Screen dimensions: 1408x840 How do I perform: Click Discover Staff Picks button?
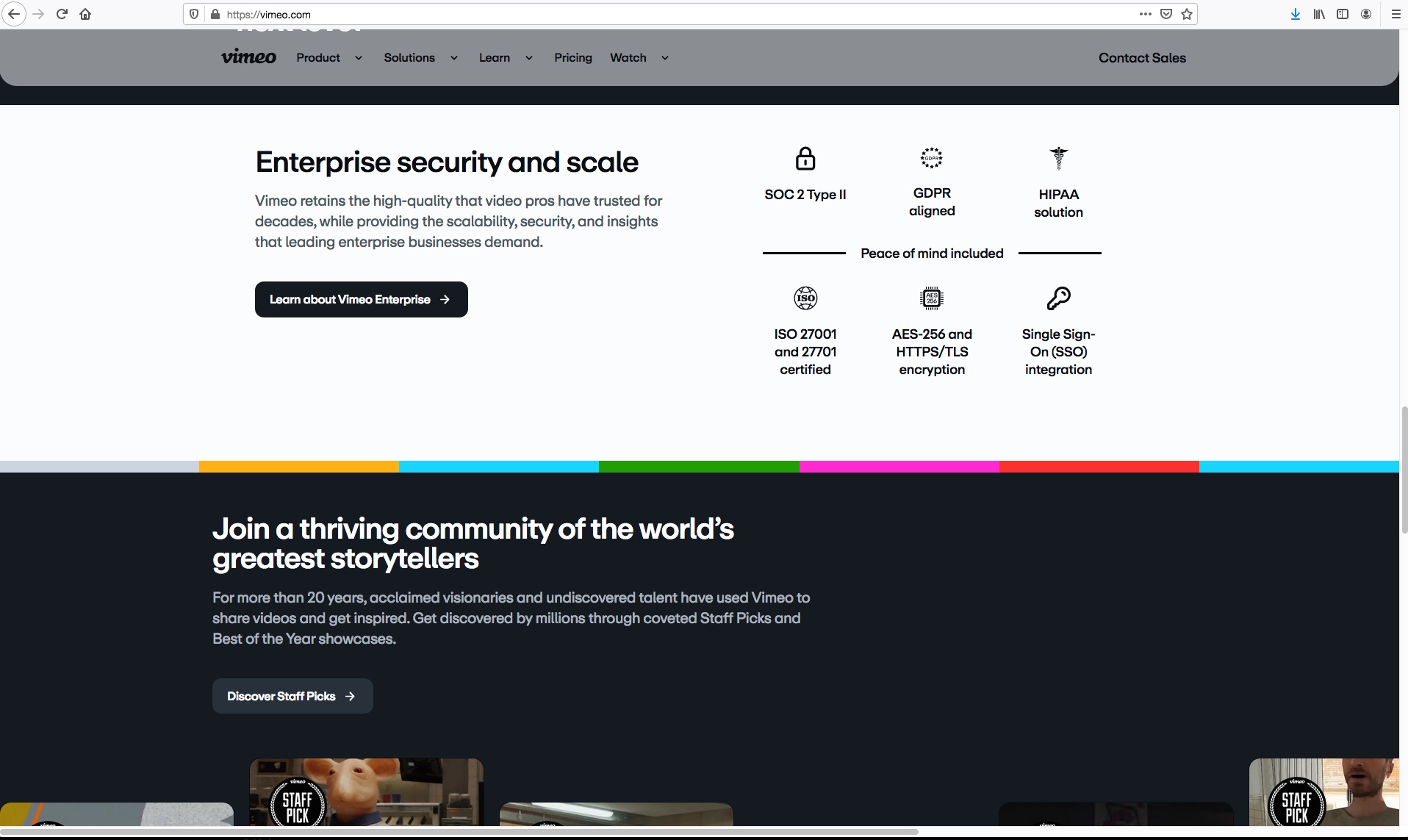[x=292, y=696]
